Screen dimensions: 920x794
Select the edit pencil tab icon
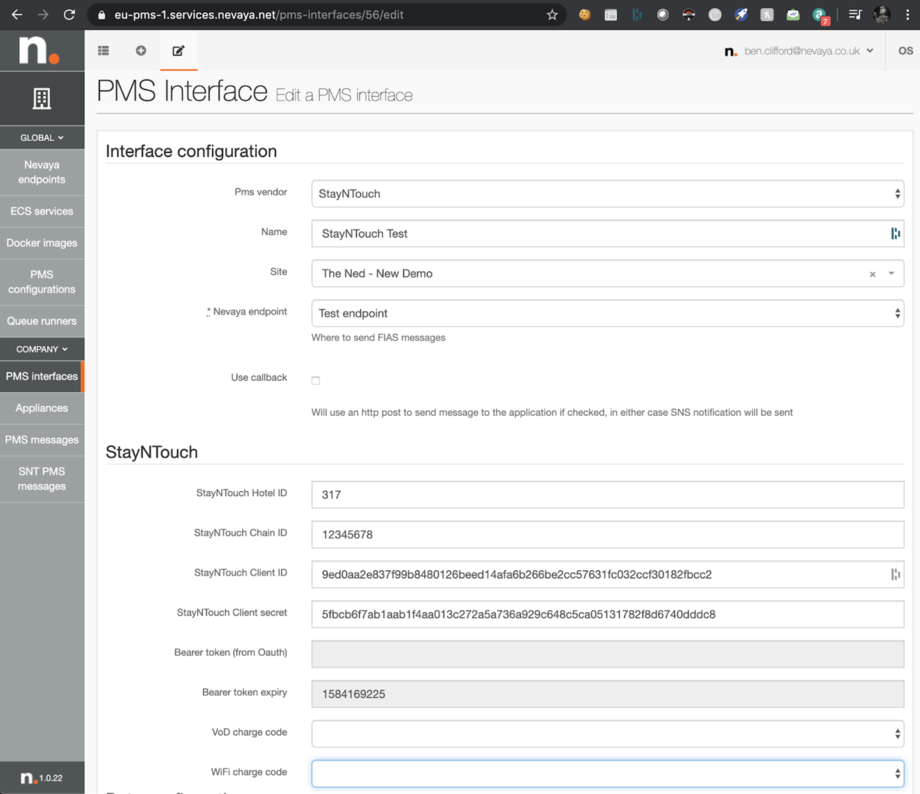click(178, 50)
